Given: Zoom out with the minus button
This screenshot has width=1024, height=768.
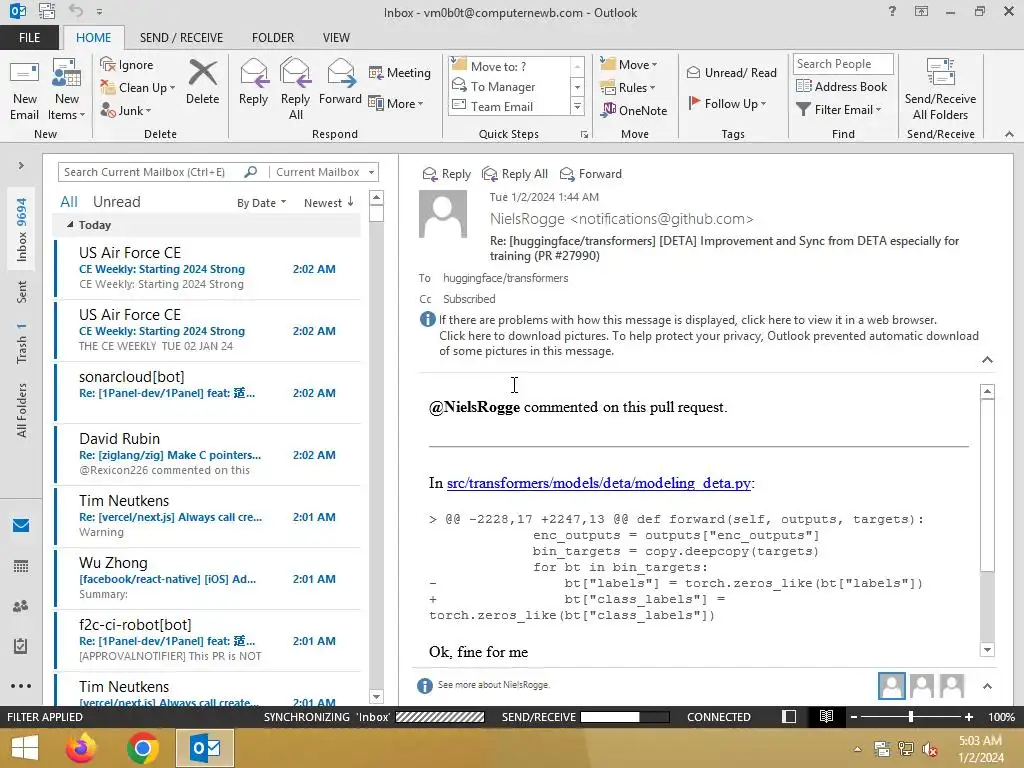Looking at the screenshot, I should (854, 716).
